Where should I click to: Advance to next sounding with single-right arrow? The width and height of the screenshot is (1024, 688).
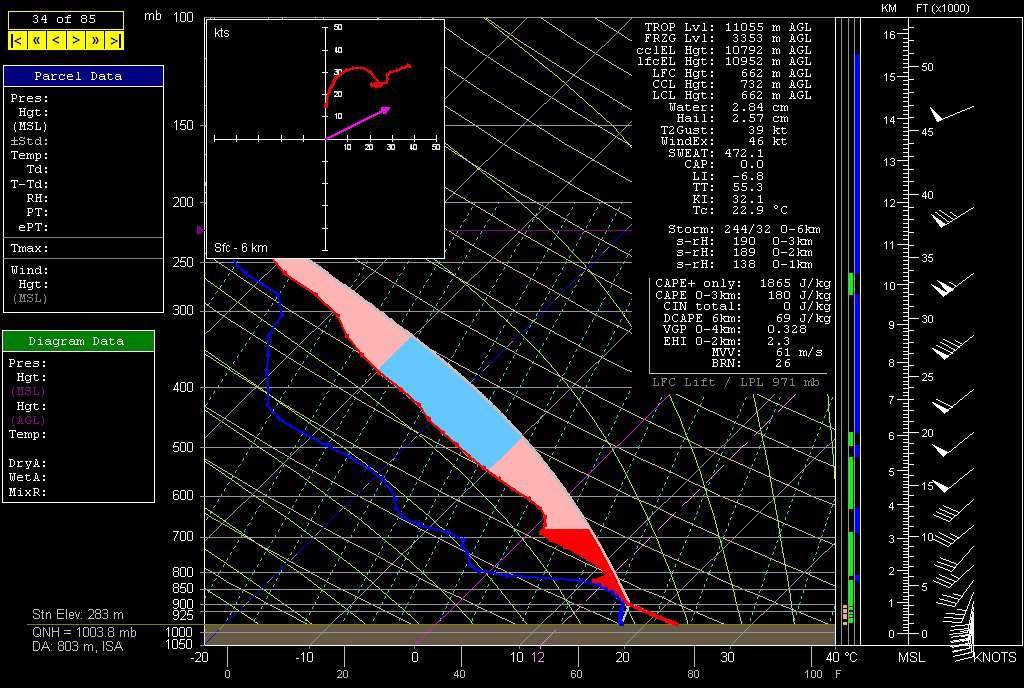point(76,40)
